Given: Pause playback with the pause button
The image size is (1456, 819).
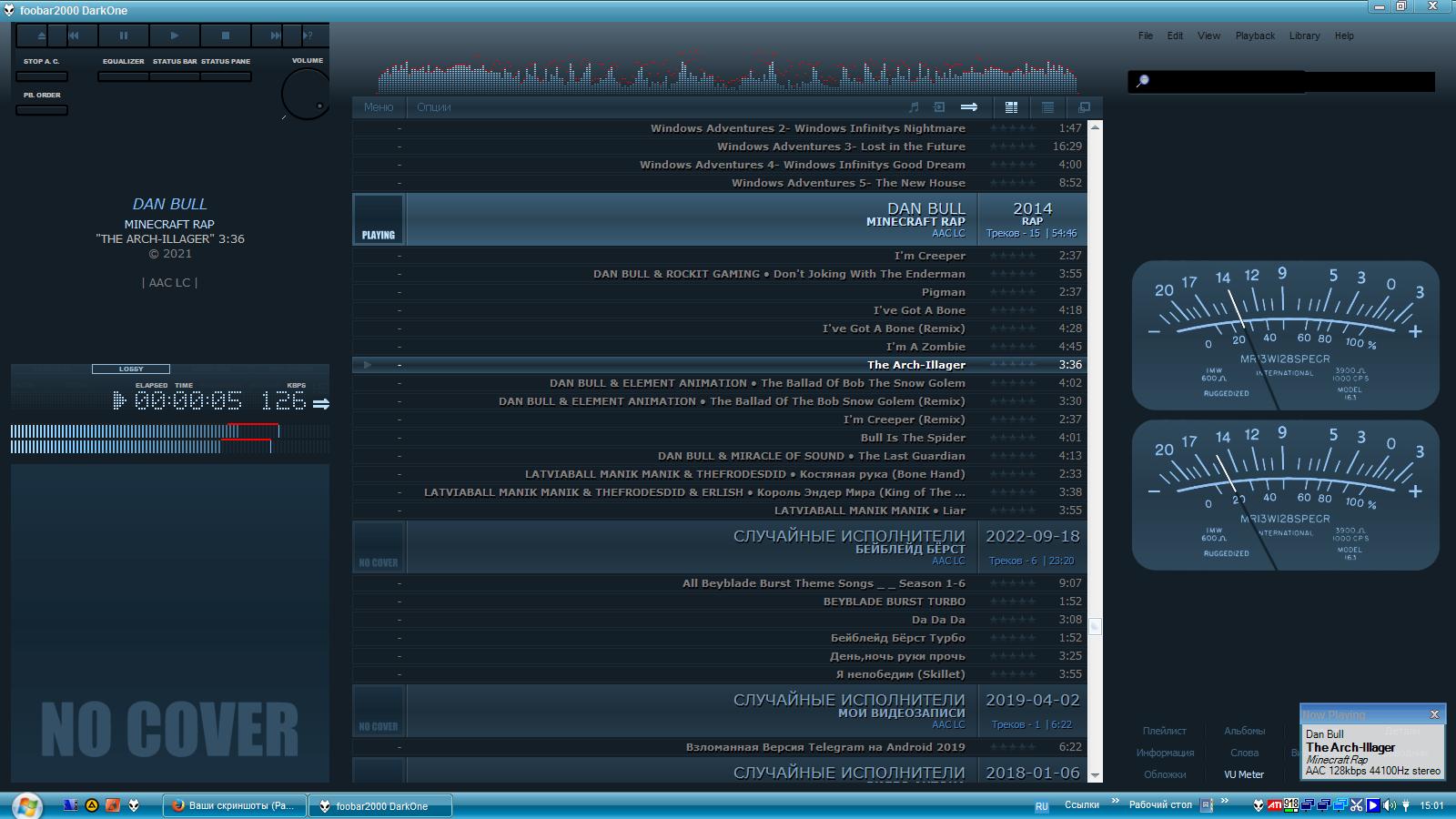Looking at the screenshot, I should tap(124, 35).
